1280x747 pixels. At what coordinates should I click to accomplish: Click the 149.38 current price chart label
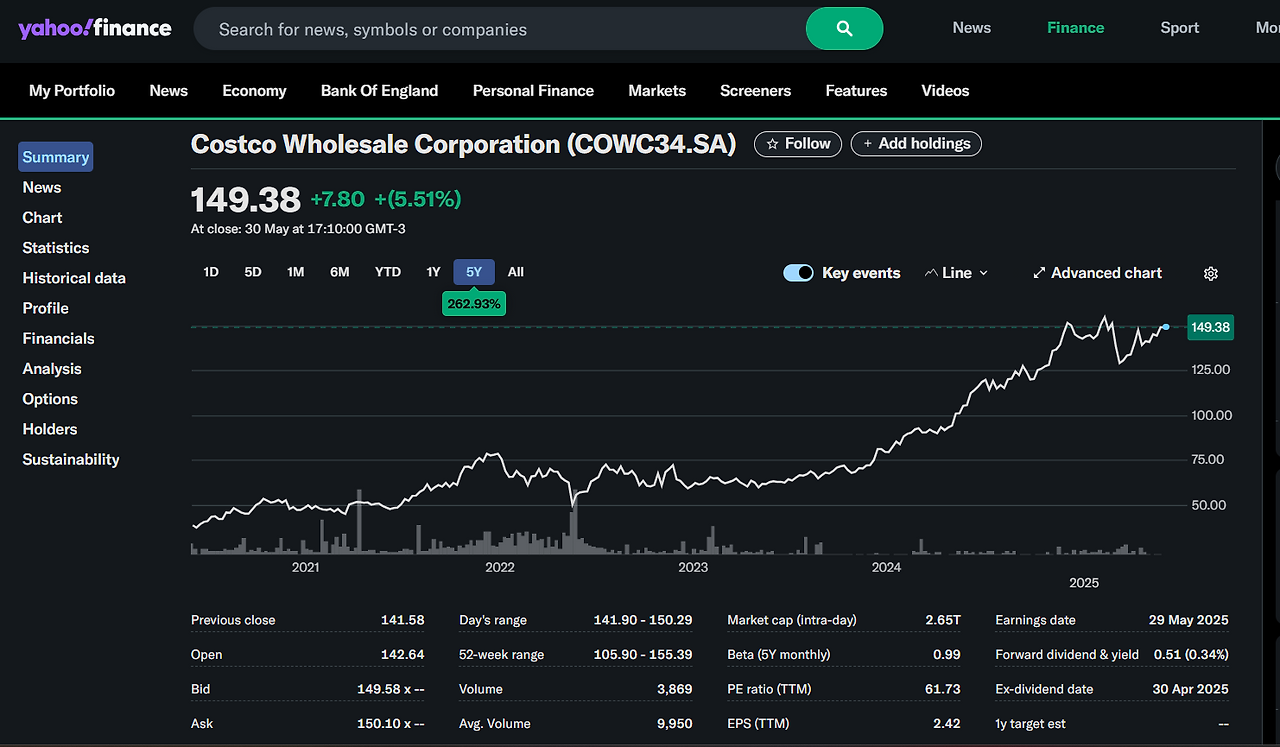coord(1210,327)
